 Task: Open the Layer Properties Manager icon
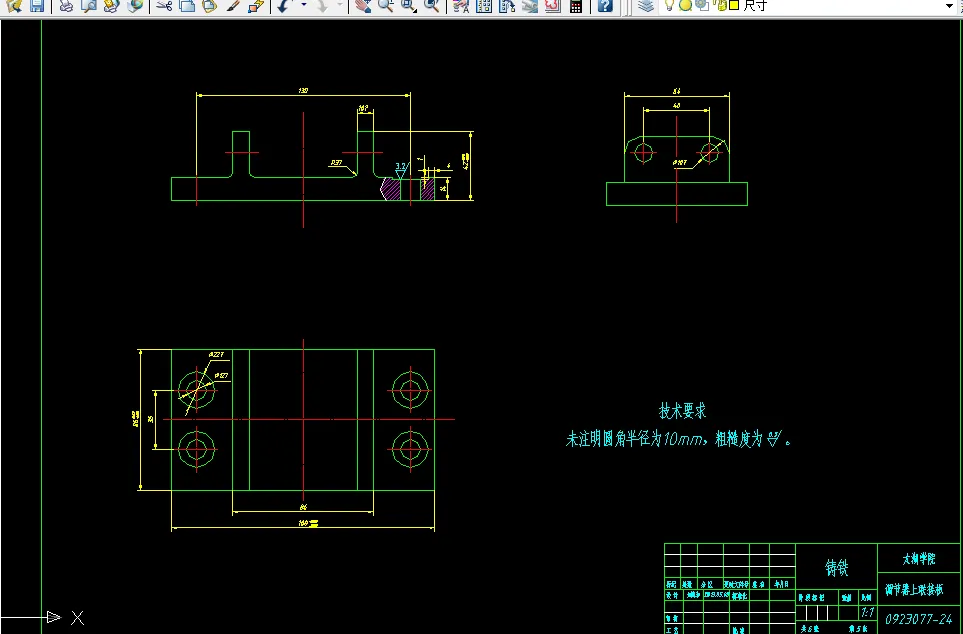pos(645,6)
